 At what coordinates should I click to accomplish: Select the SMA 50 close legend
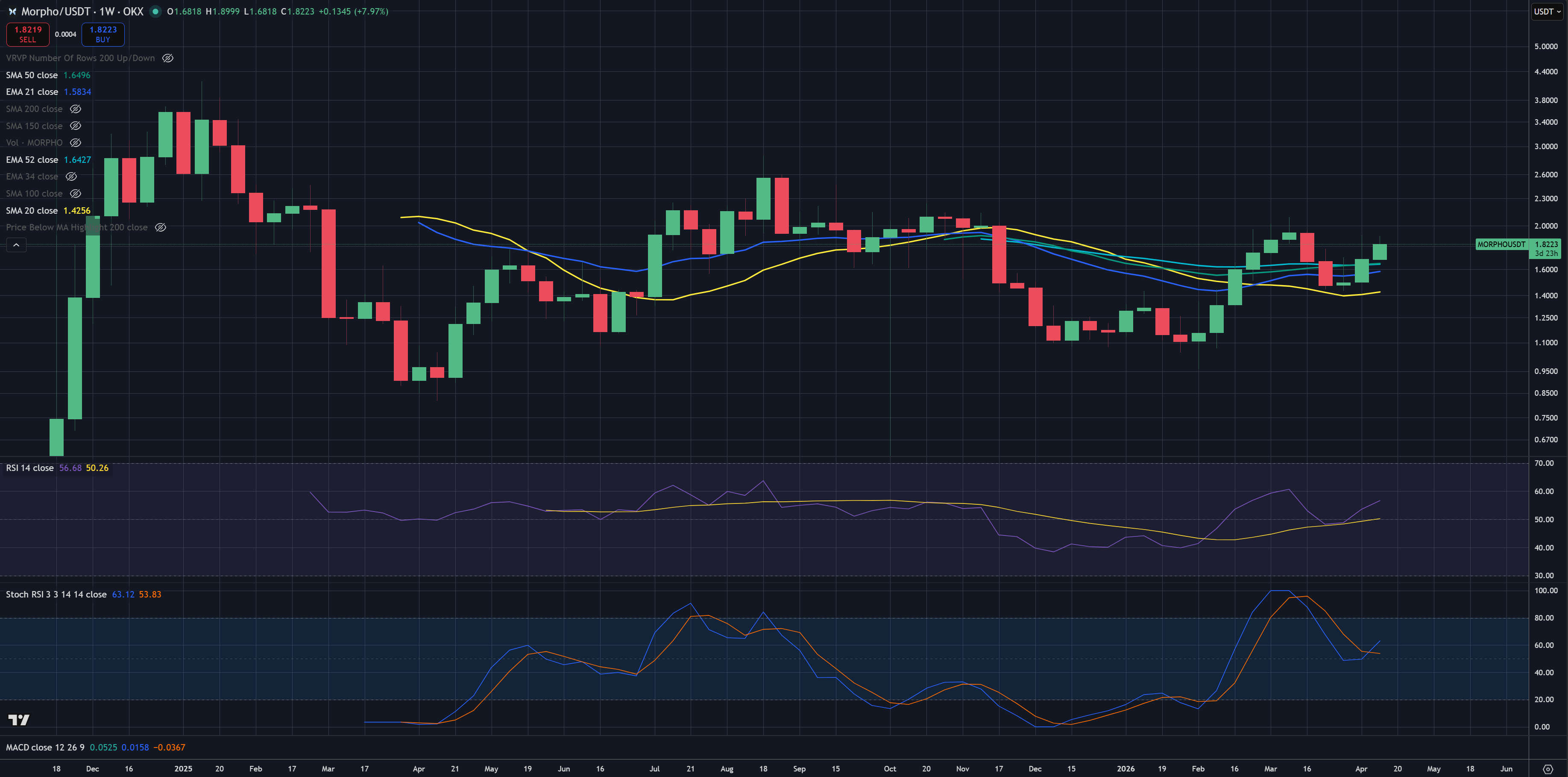click(32, 75)
